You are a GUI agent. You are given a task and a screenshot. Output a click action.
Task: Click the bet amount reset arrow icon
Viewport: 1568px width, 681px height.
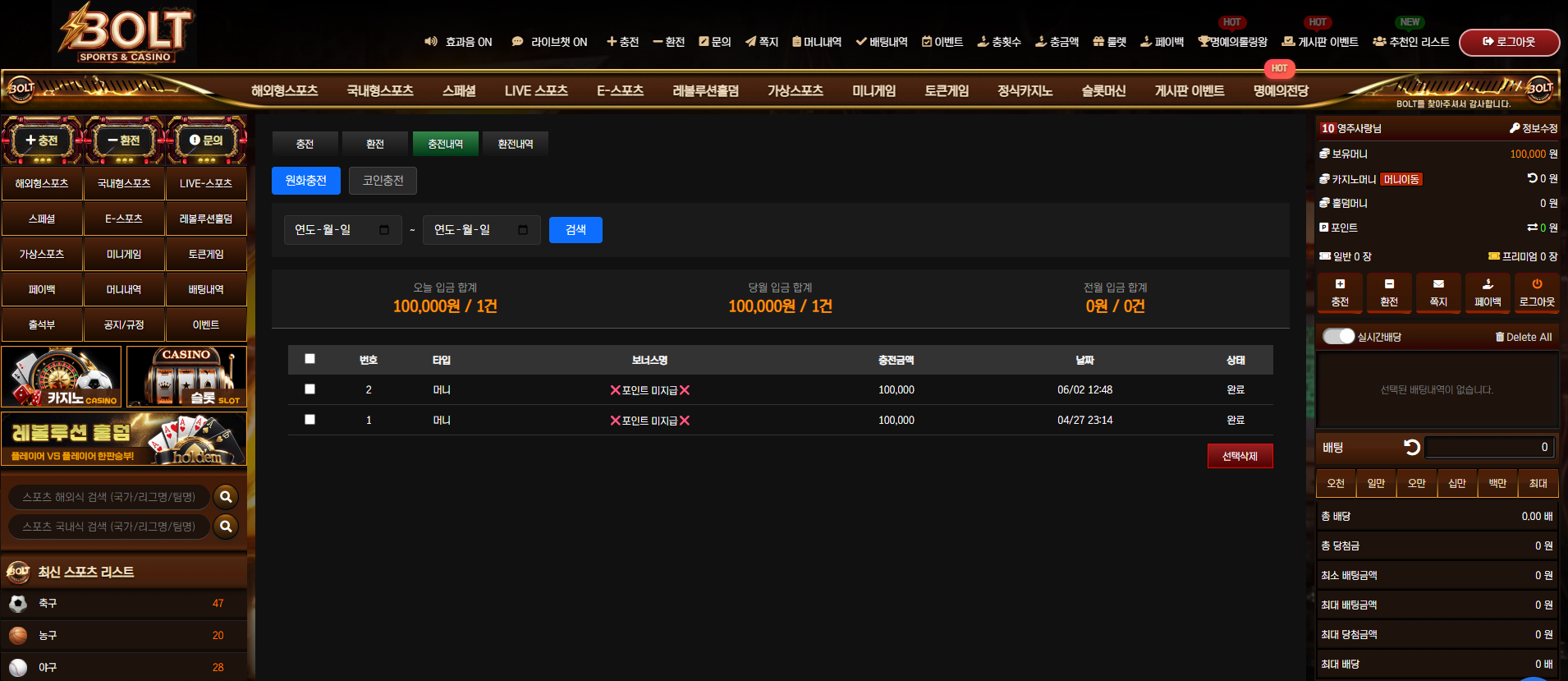click(x=1411, y=447)
